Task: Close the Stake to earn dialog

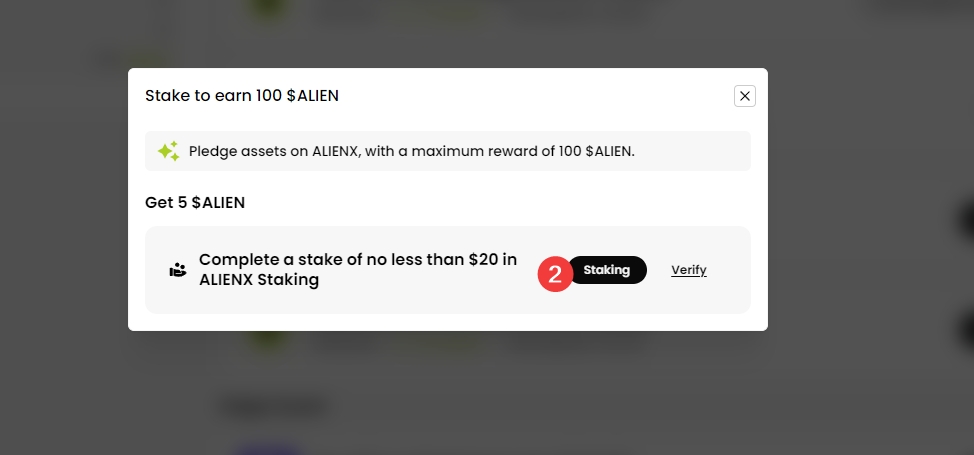Action: point(745,96)
